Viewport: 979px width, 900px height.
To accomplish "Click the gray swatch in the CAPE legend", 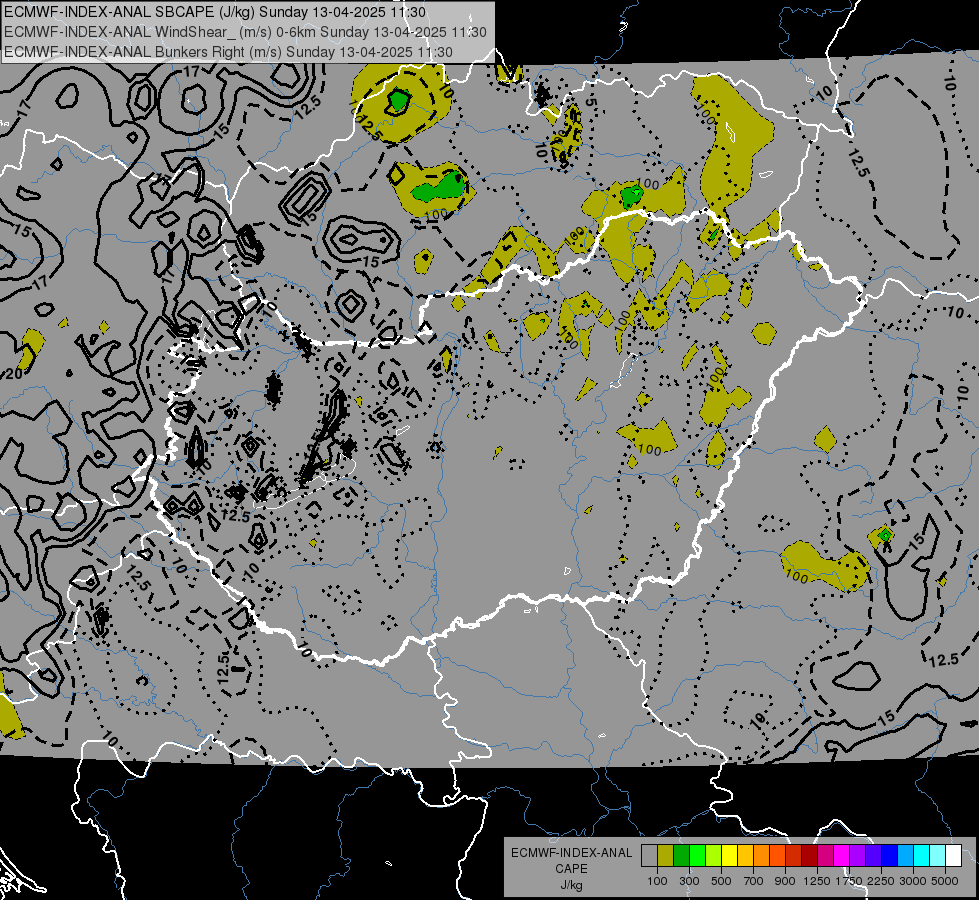I will click(649, 856).
